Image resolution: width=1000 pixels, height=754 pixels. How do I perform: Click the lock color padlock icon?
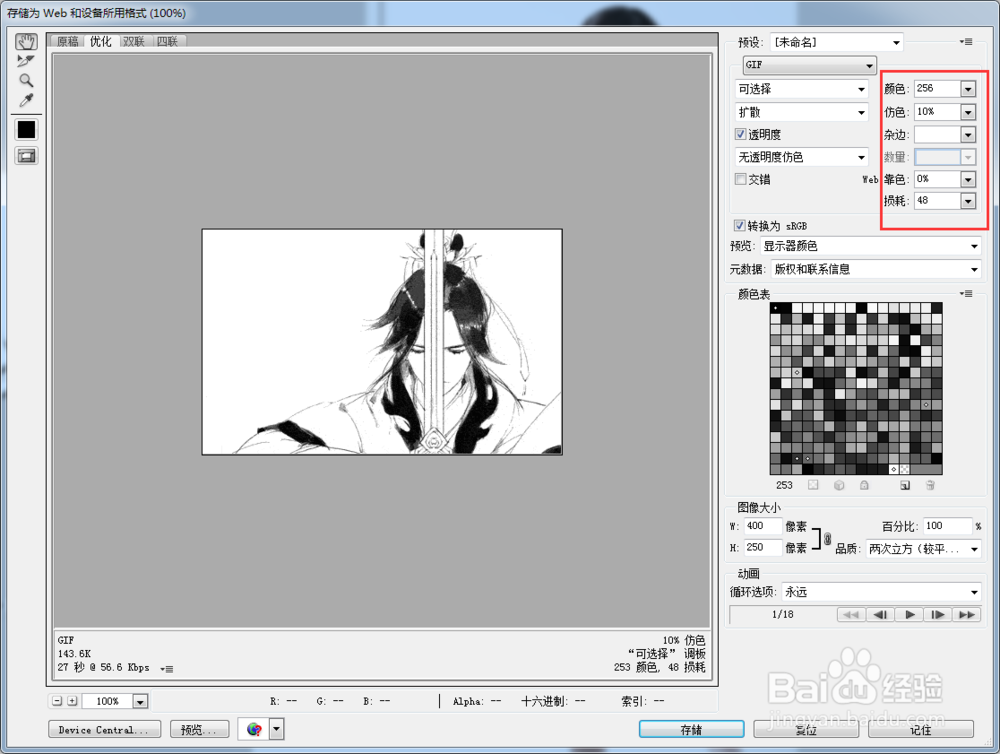click(864, 485)
